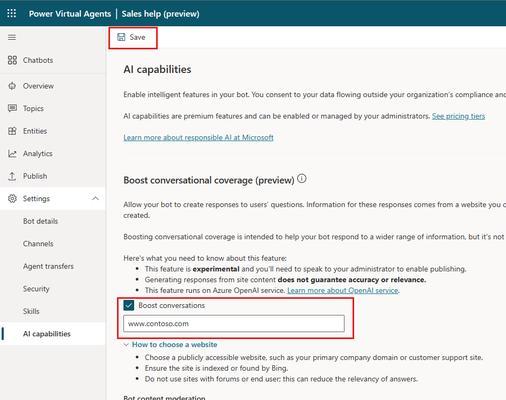Click the www.contoso.com website field
The width and height of the screenshot is (506, 400).
pyautogui.click(x=234, y=324)
